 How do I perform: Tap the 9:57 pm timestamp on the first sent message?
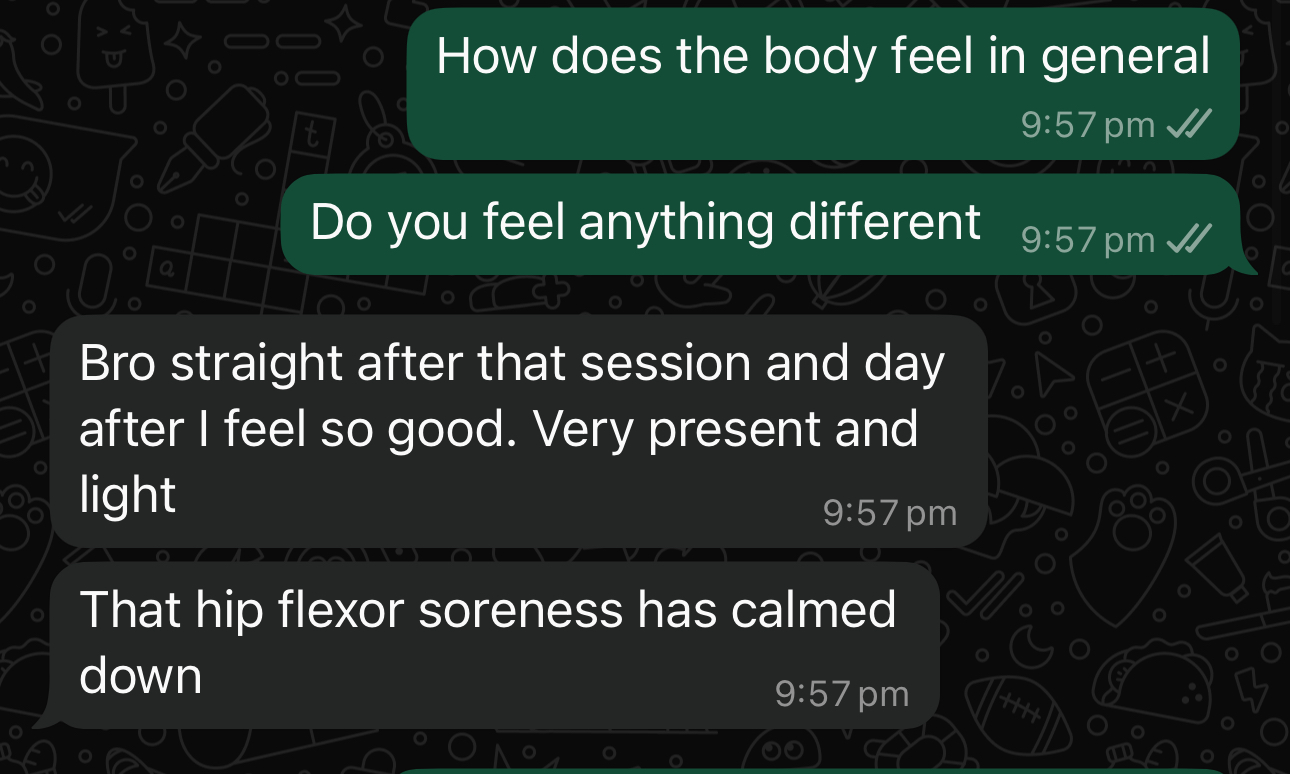pyautogui.click(x=1088, y=126)
